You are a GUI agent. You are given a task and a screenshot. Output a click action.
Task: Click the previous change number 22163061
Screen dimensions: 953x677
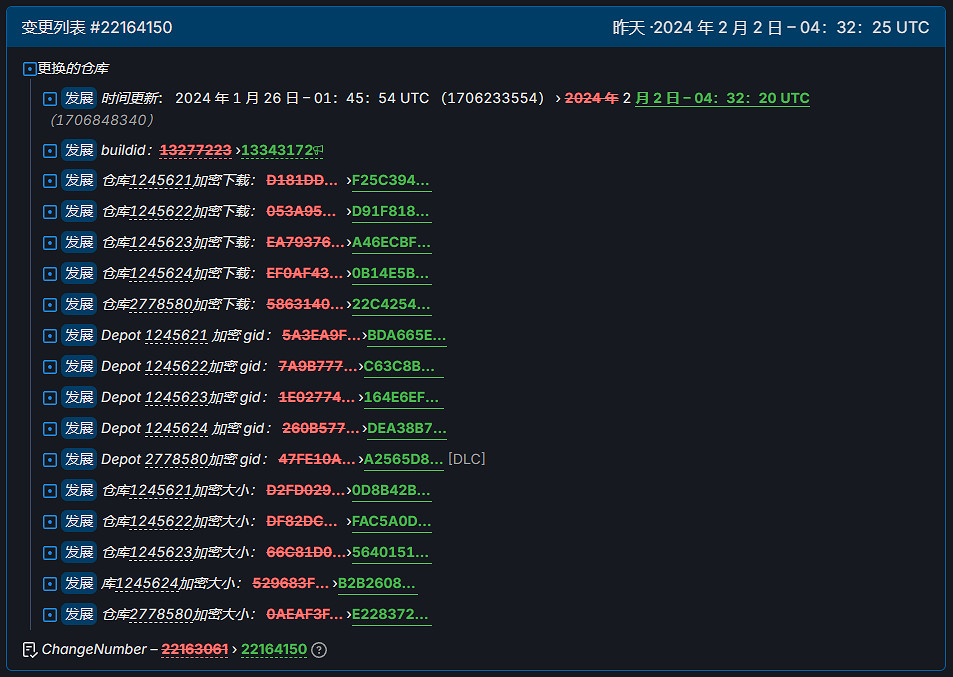pyautogui.click(x=195, y=650)
